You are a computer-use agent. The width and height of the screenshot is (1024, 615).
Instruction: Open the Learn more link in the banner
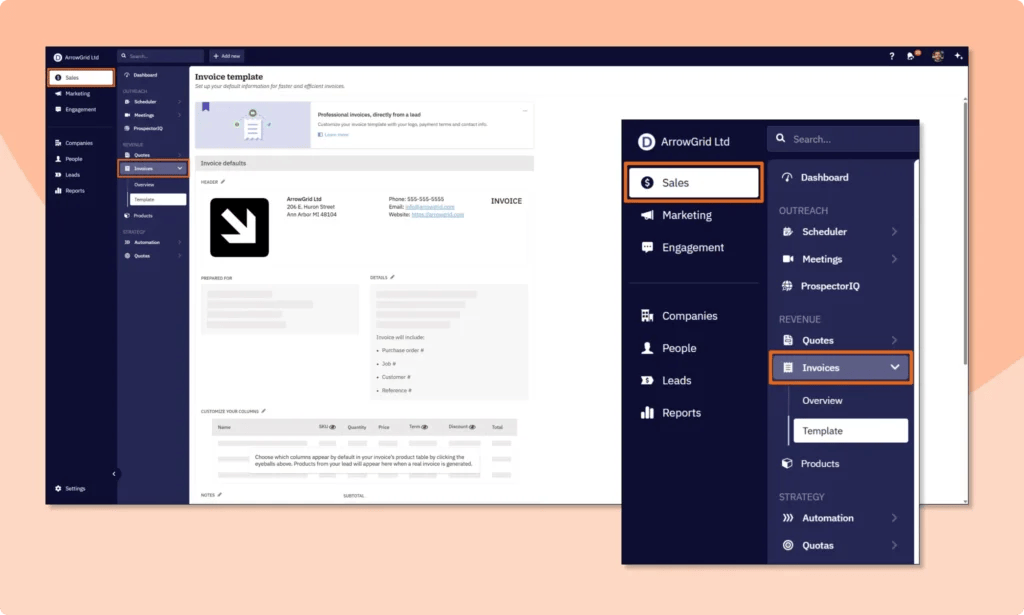[x=335, y=135]
